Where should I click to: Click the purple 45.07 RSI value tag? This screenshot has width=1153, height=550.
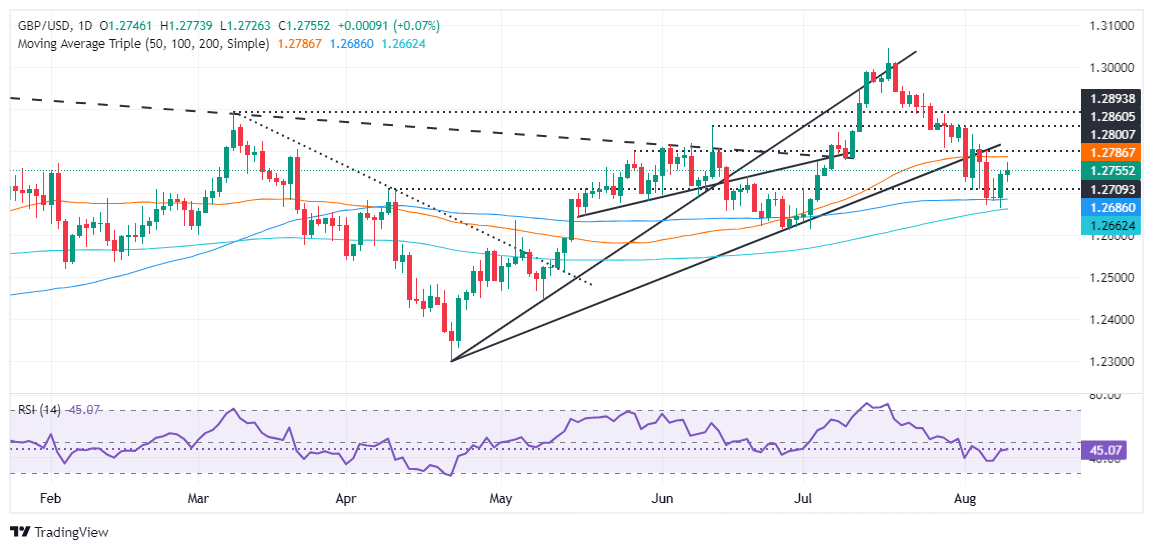coord(1105,449)
